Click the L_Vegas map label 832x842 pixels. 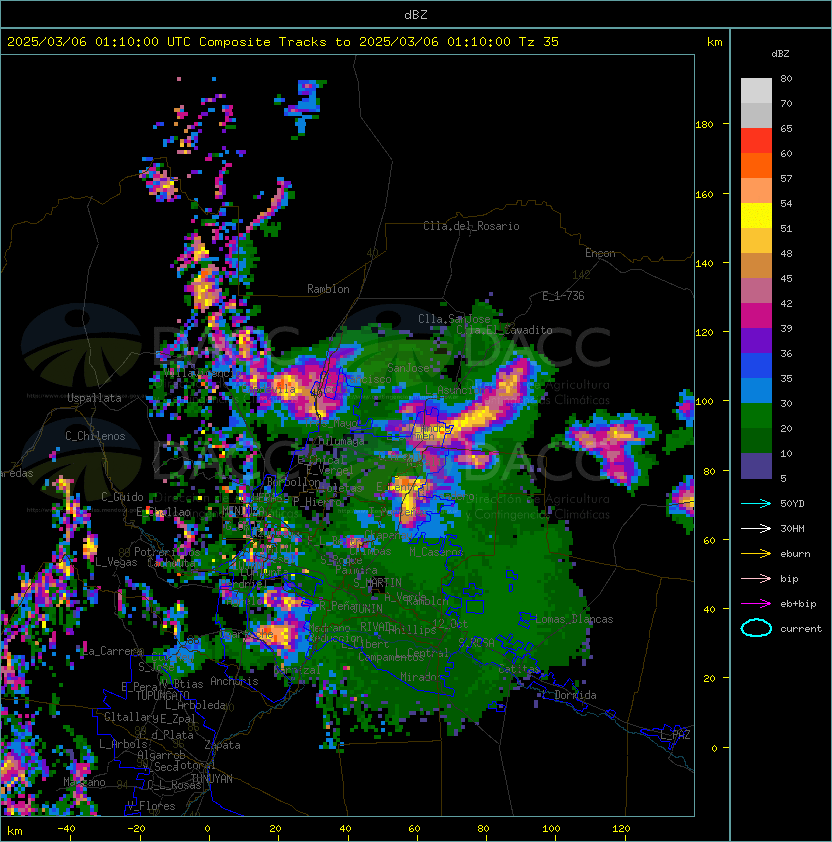coord(116,562)
